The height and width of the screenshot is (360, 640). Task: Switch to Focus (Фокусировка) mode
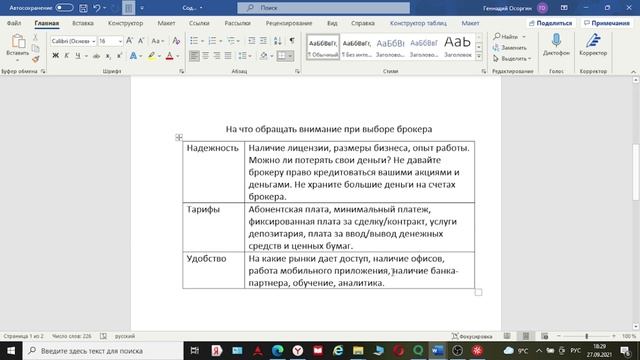pyautogui.click(x=472, y=336)
